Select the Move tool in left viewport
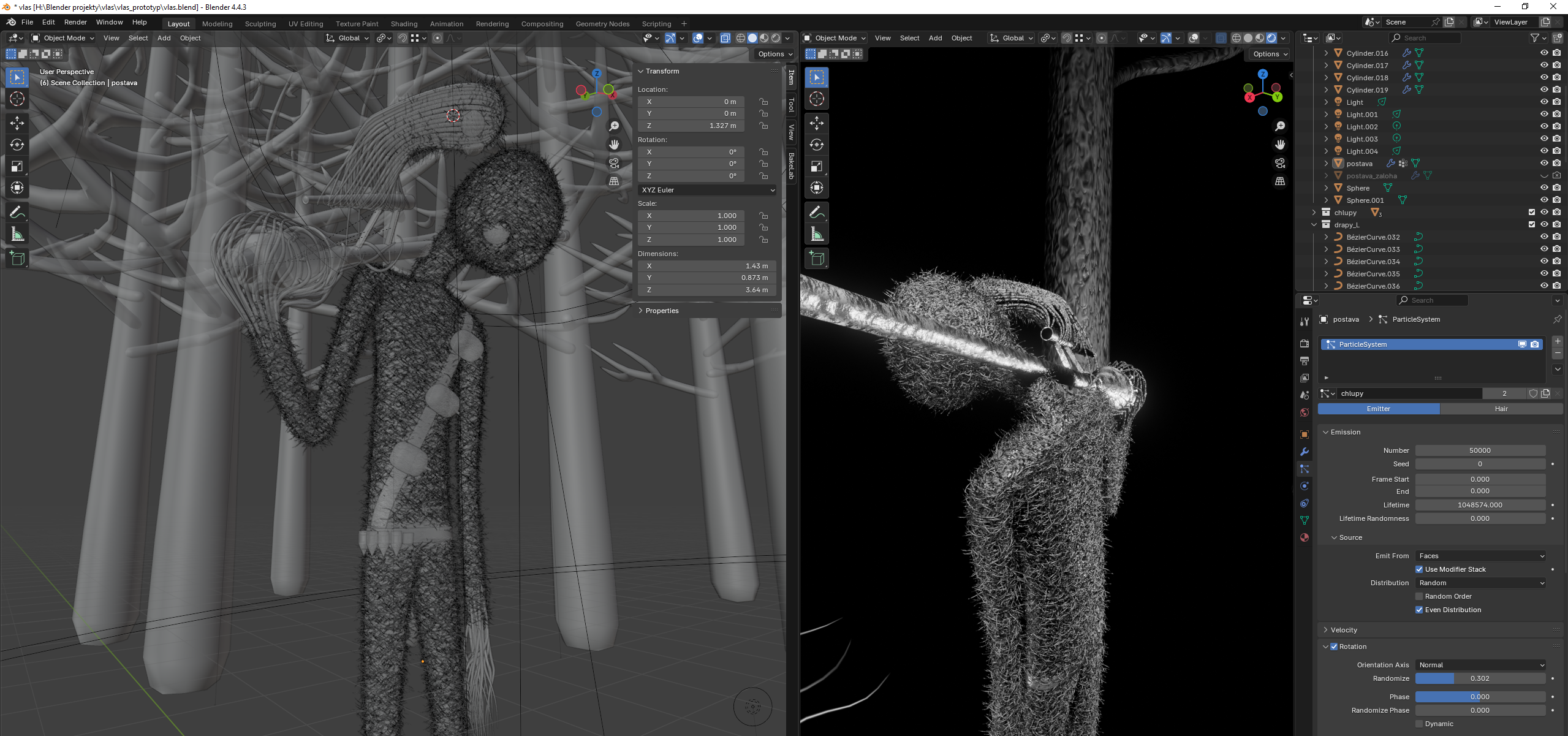This screenshot has height=736, width=1568. pos(17,123)
